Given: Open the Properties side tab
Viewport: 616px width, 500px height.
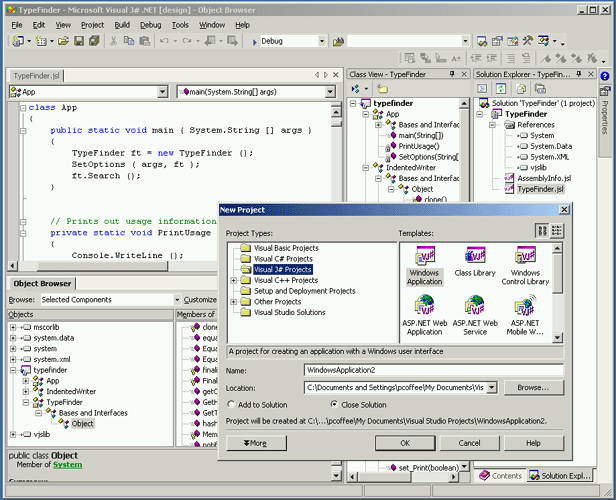Looking at the screenshot, I should pos(605,112).
